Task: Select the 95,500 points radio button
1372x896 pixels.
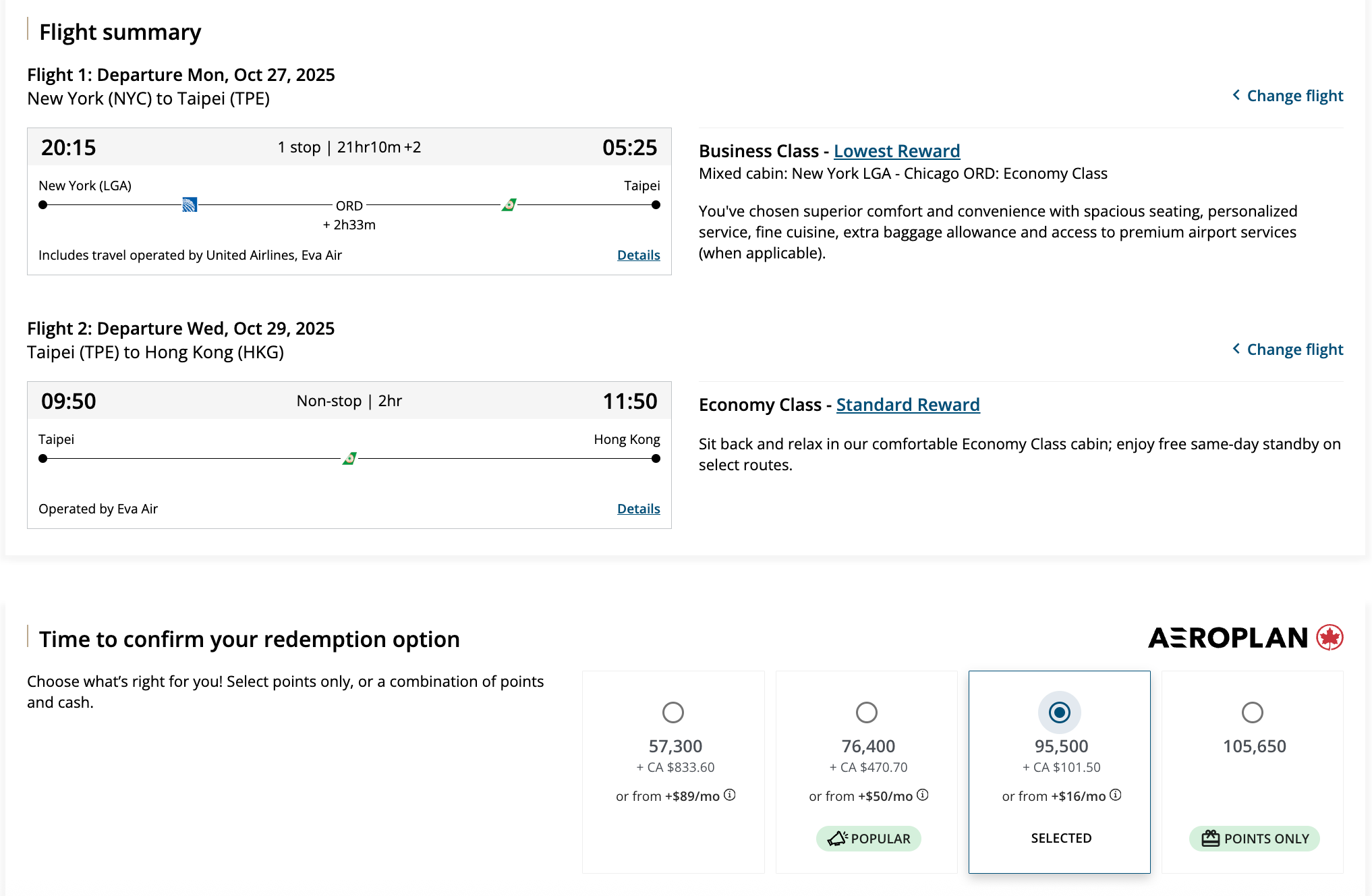Action: click(x=1059, y=712)
